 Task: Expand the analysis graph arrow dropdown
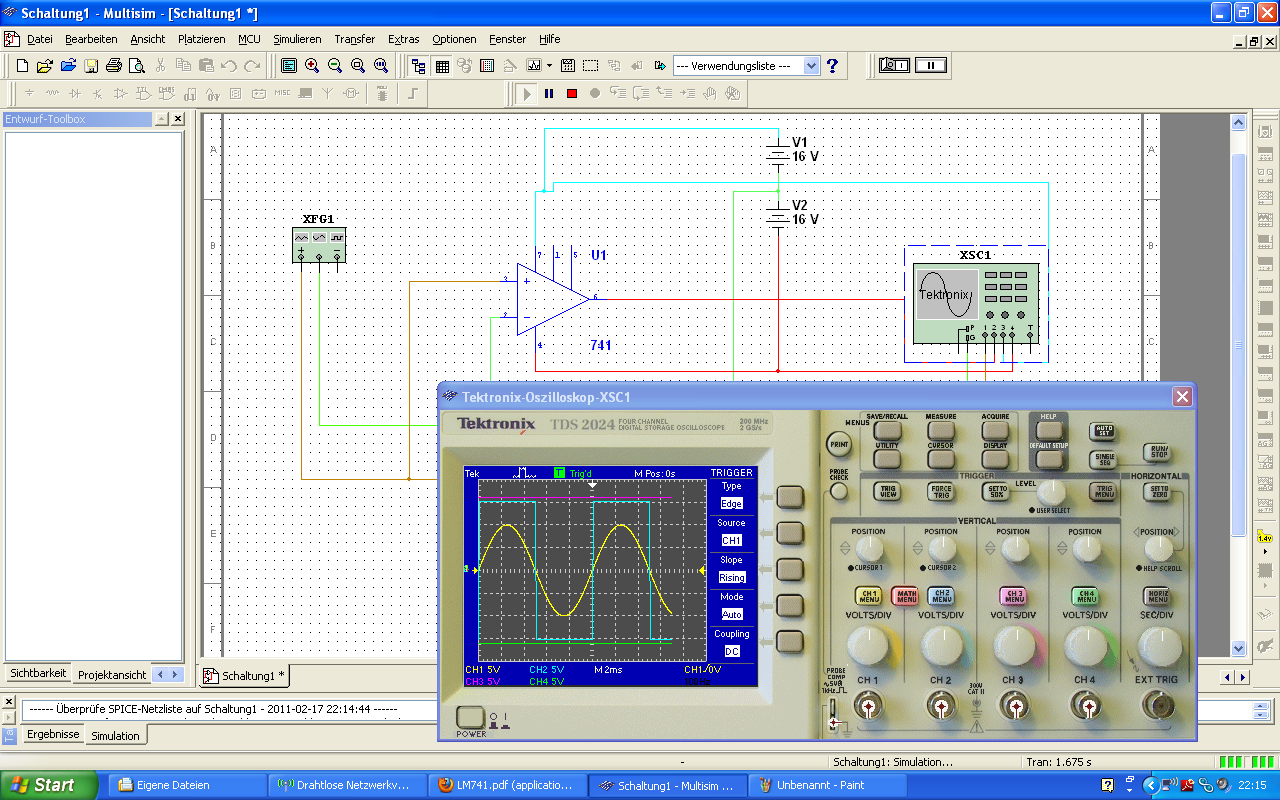pos(548,66)
